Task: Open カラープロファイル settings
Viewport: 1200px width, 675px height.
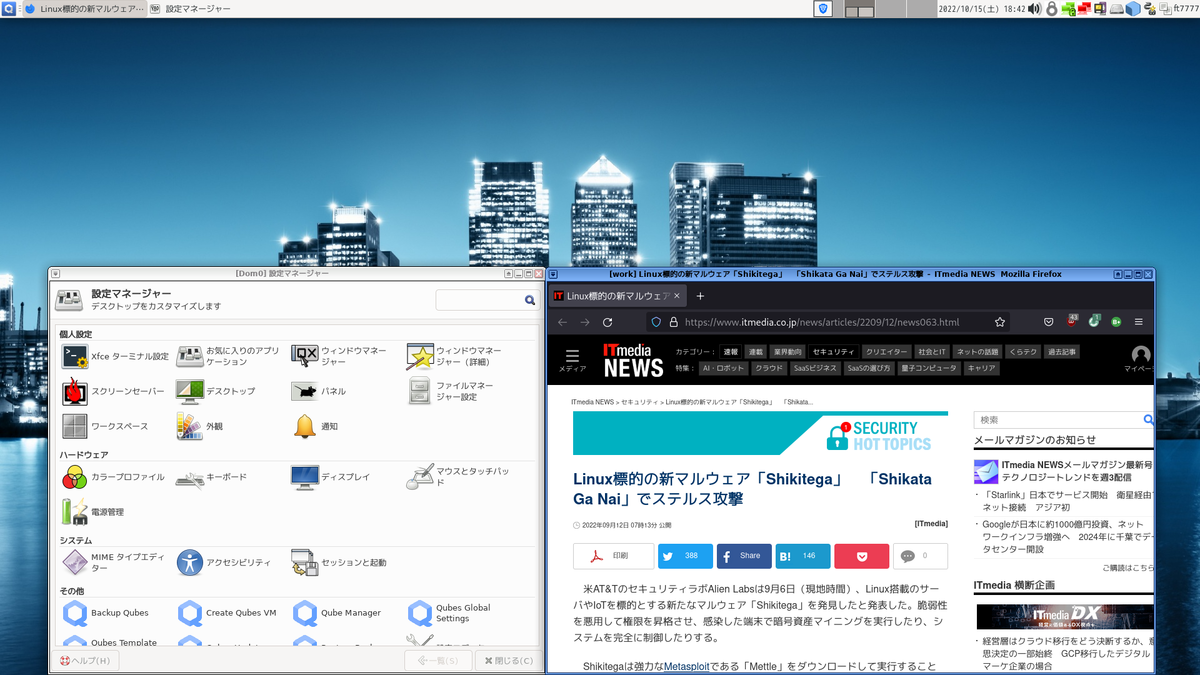Action: [114, 478]
